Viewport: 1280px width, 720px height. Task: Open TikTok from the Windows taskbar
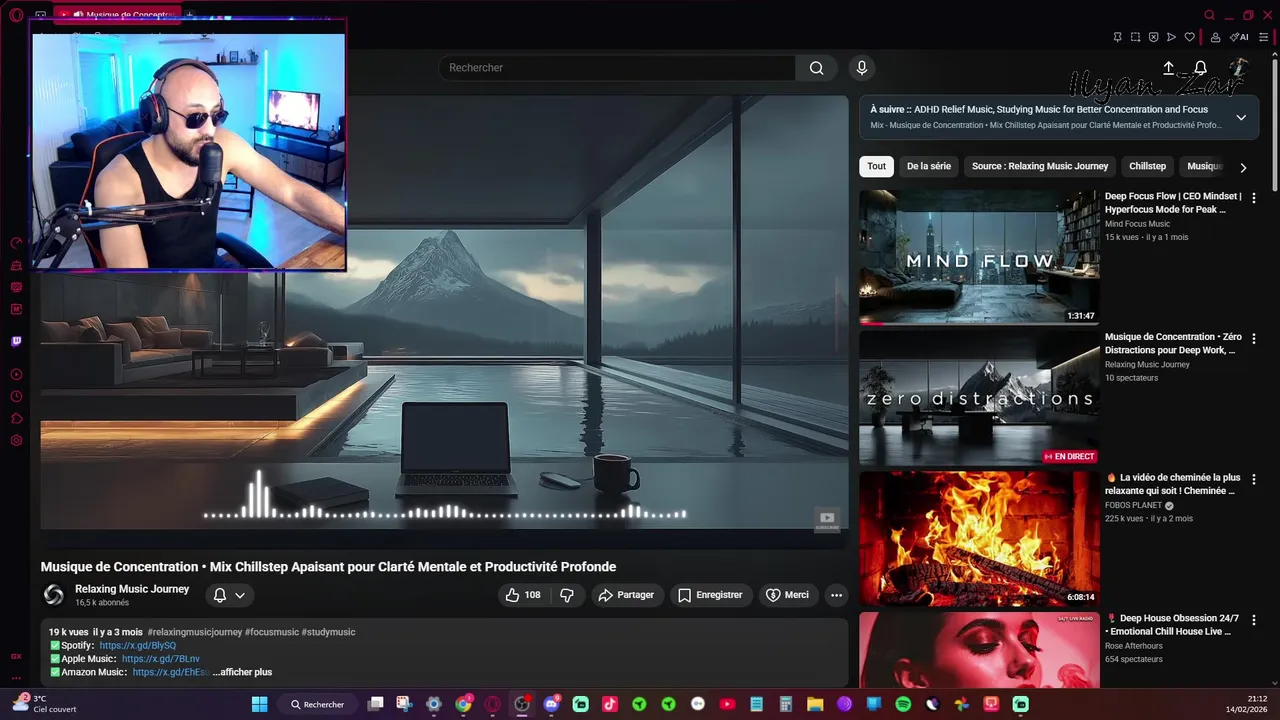[x=610, y=704]
